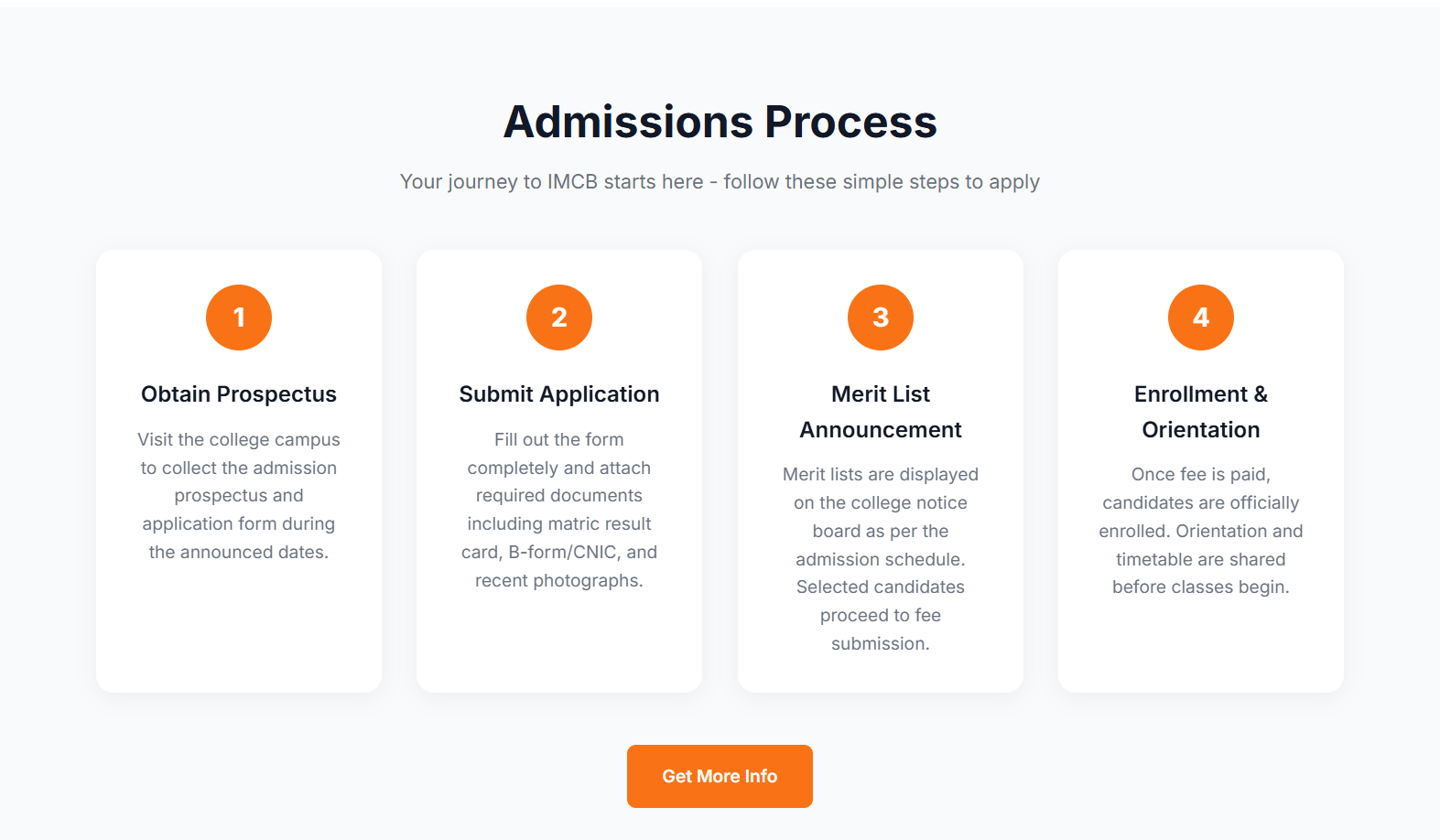Select the circle above Submit Application

(x=558, y=317)
